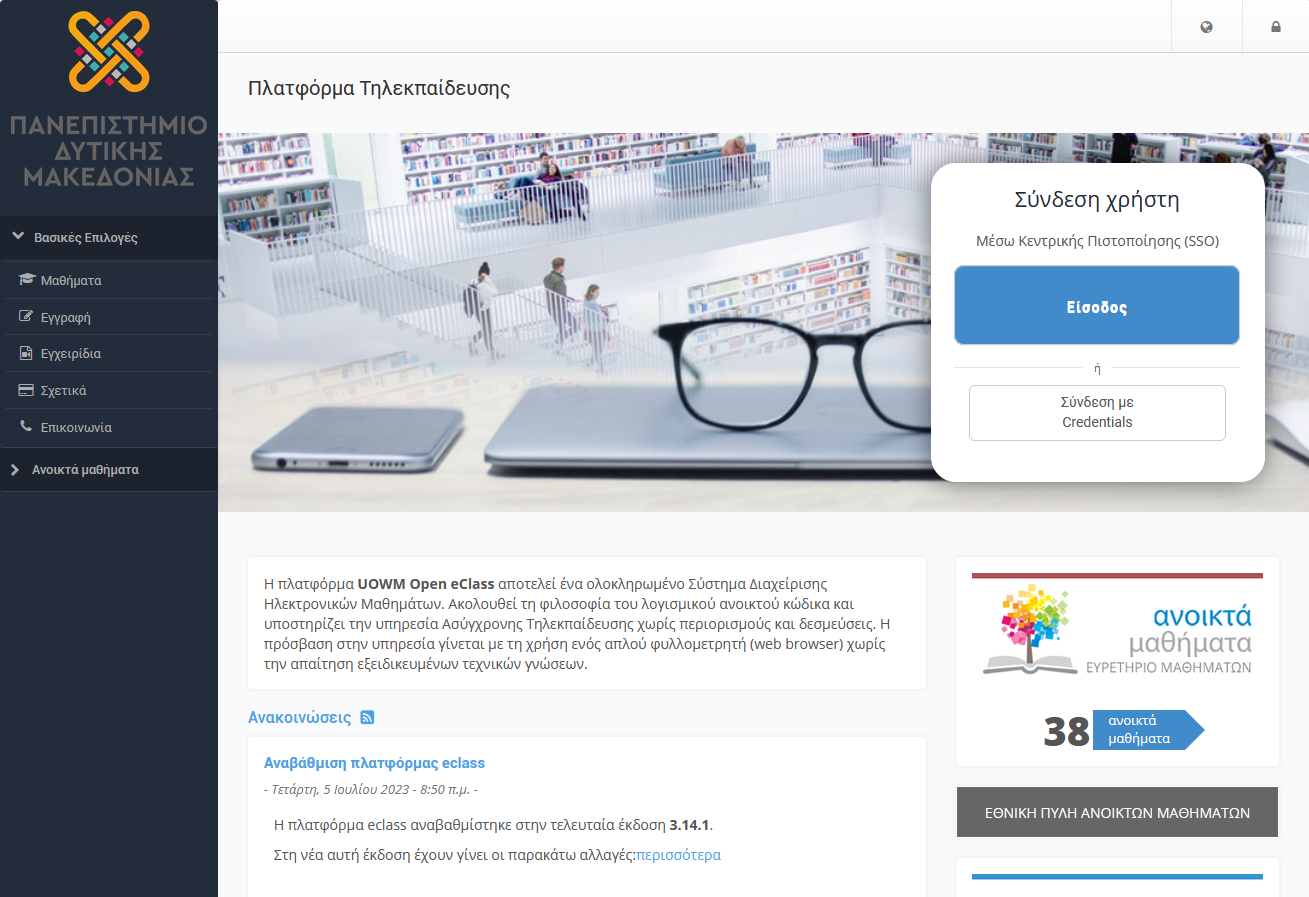Image resolution: width=1309 pixels, height=897 pixels.
Task: Click the Σχετικά card icon
Action: pos(27,389)
